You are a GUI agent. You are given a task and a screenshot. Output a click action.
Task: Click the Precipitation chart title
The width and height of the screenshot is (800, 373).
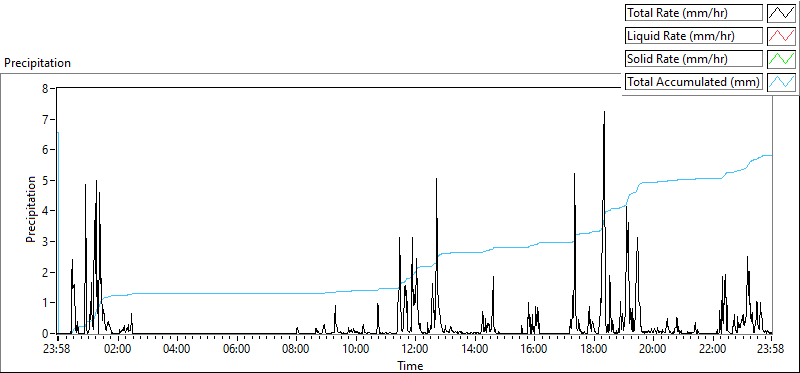pyautogui.click(x=37, y=63)
